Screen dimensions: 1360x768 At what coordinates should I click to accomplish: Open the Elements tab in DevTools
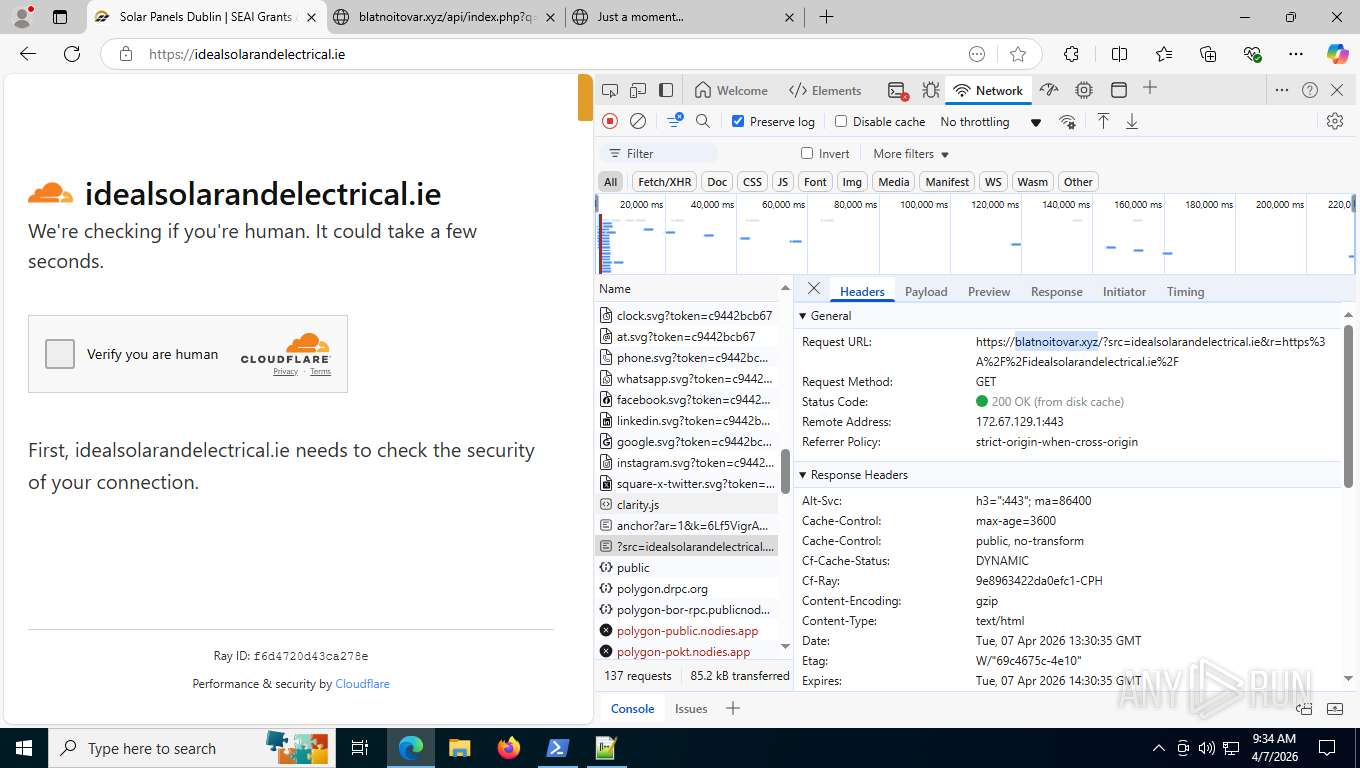(825, 90)
